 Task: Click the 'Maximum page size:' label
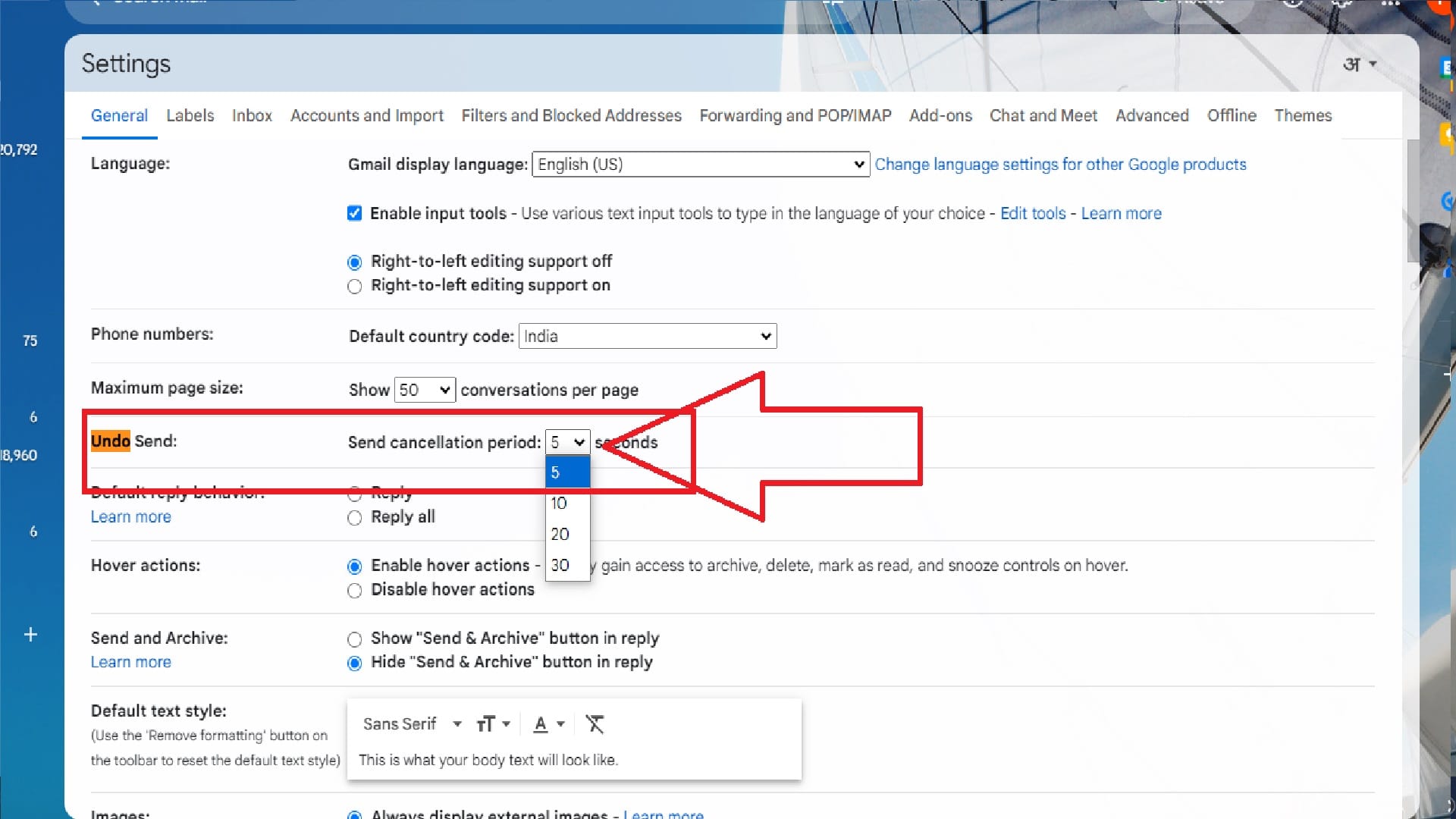pyautogui.click(x=167, y=388)
